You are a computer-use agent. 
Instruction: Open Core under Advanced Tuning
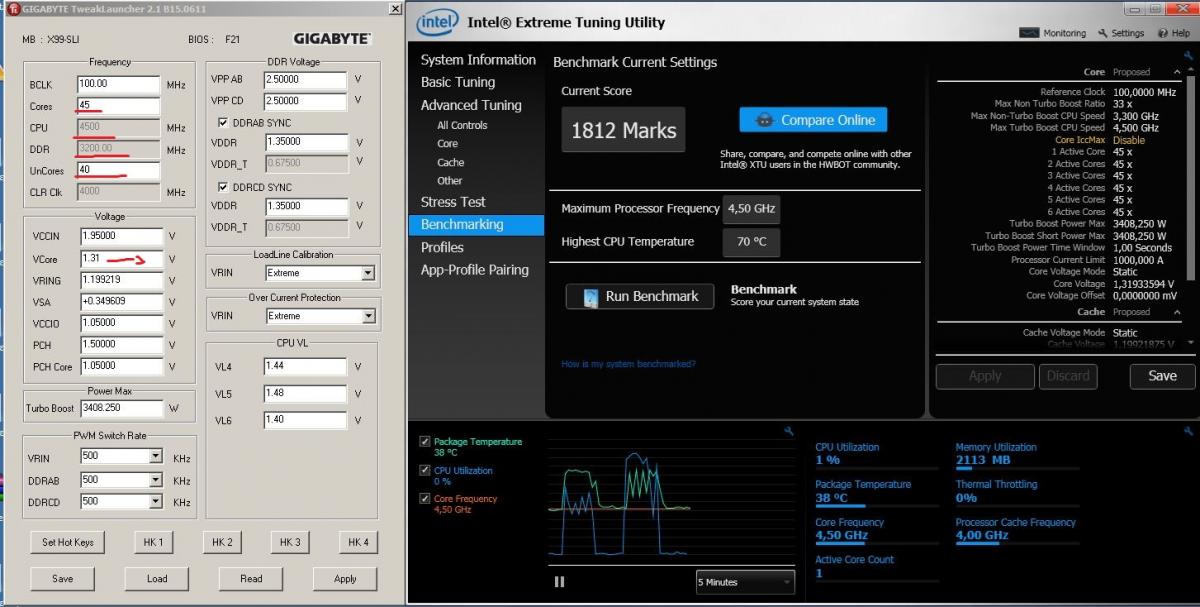coord(447,144)
